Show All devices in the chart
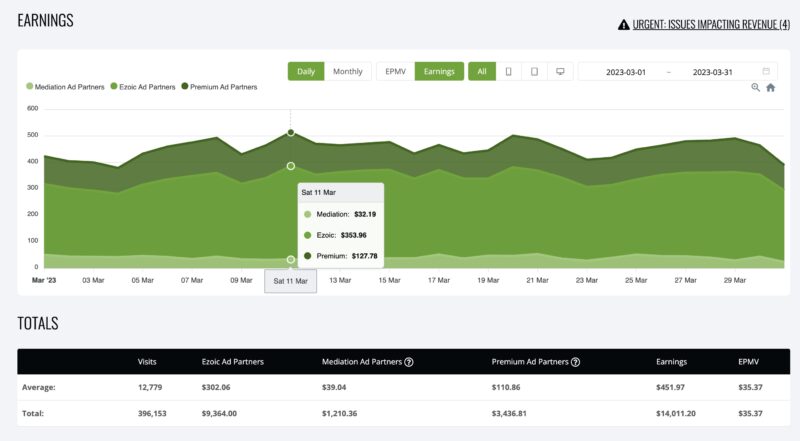 point(482,71)
